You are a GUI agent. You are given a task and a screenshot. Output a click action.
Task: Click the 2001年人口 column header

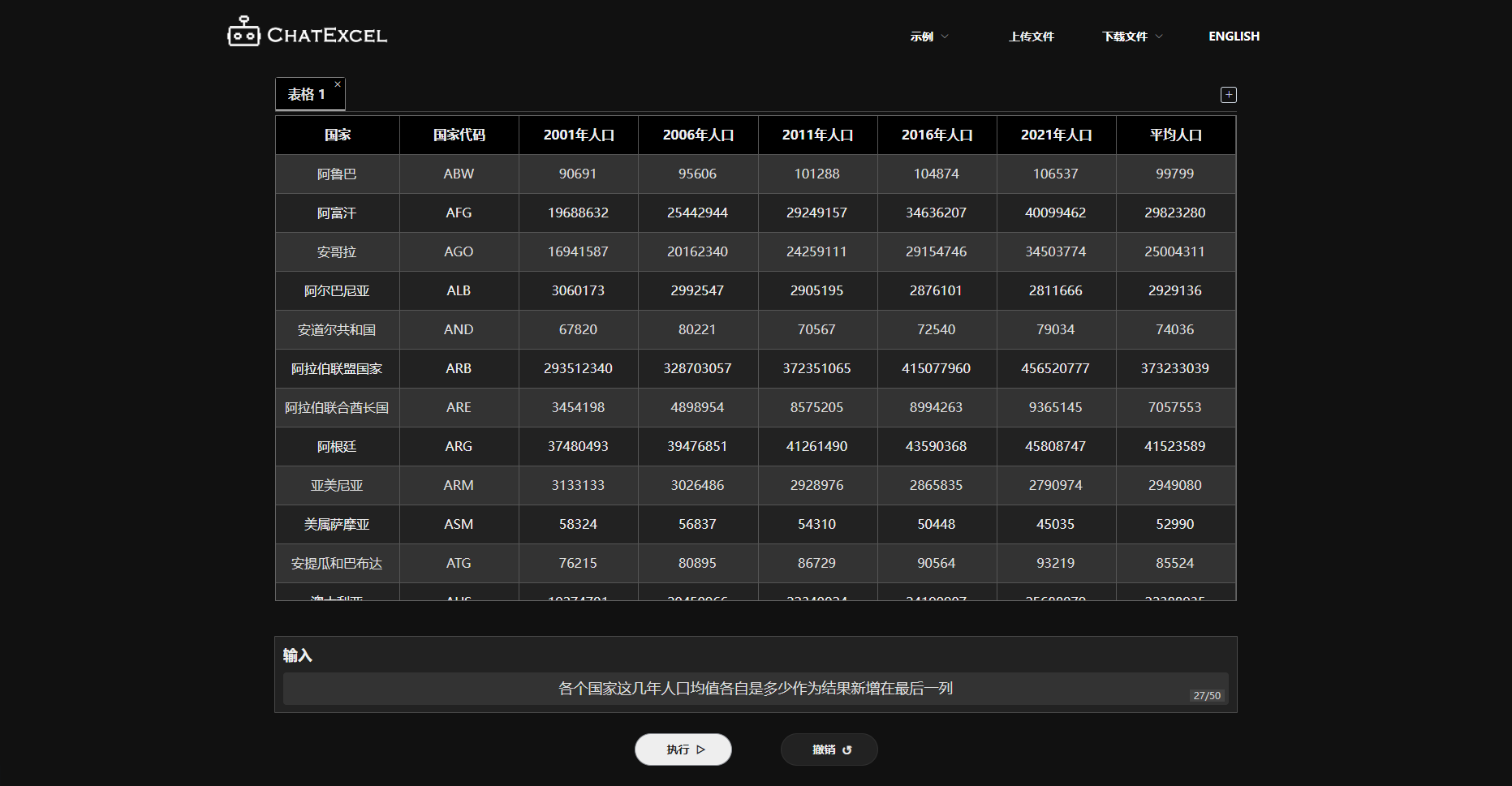(x=578, y=135)
